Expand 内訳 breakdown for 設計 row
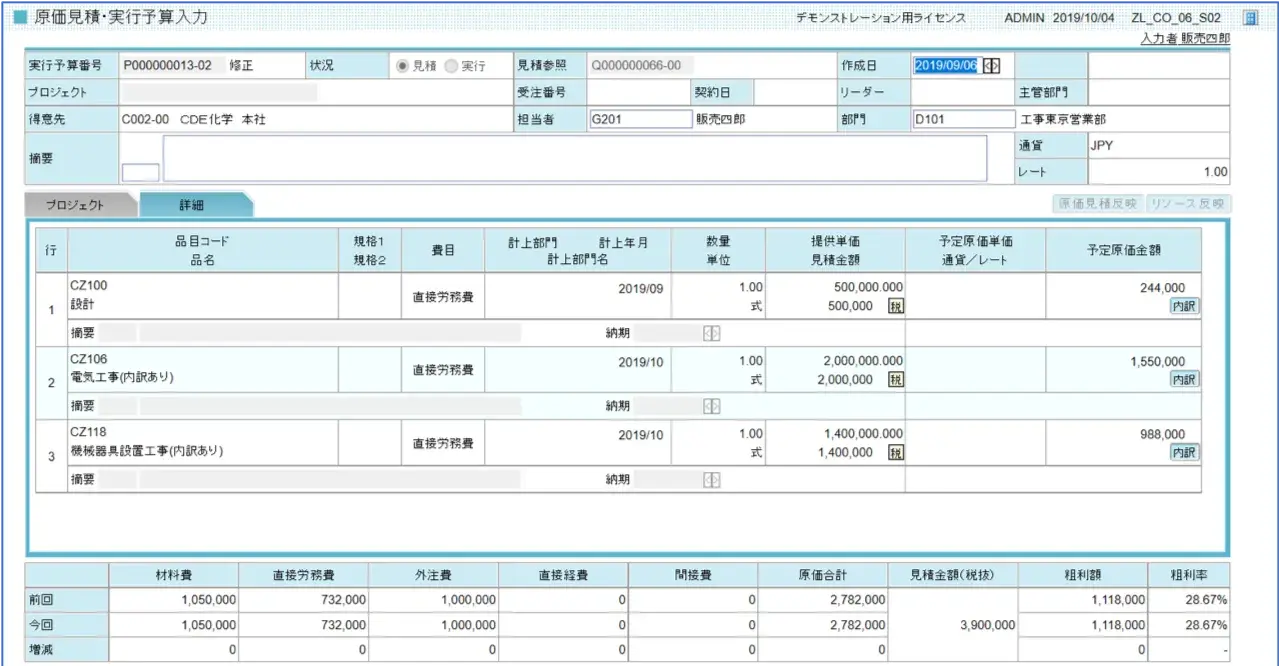This screenshot has height=666, width=1279. tap(1185, 306)
